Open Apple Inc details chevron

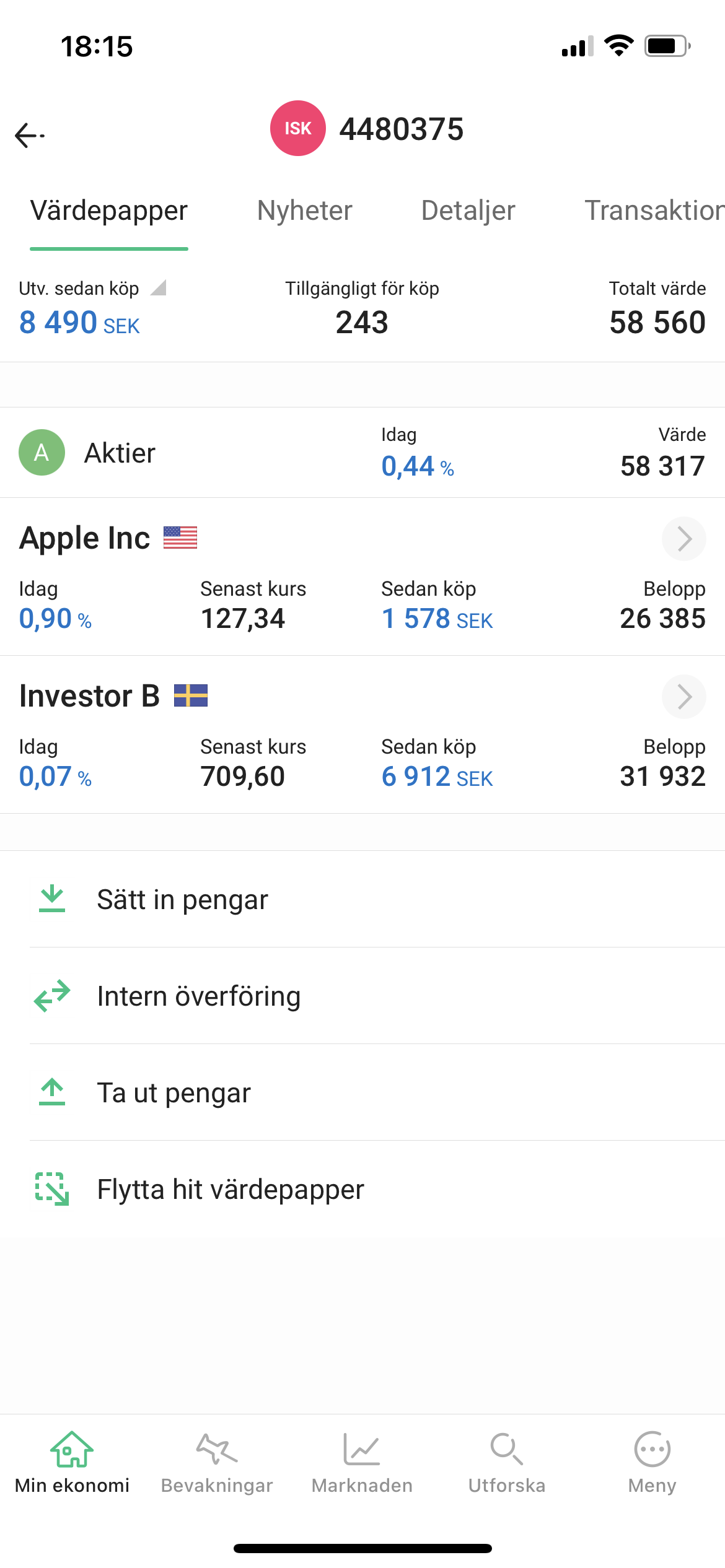[684, 539]
